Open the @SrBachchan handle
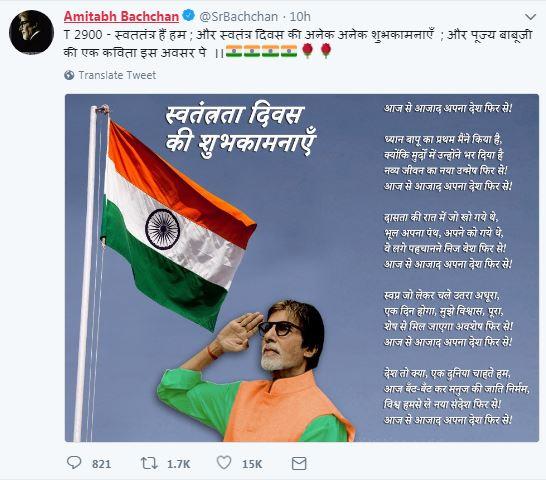 (x=239, y=16)
